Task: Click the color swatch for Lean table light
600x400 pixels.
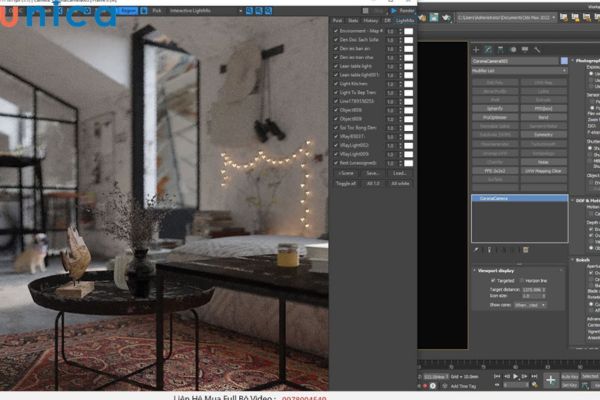Action: (x=408, y=66)
